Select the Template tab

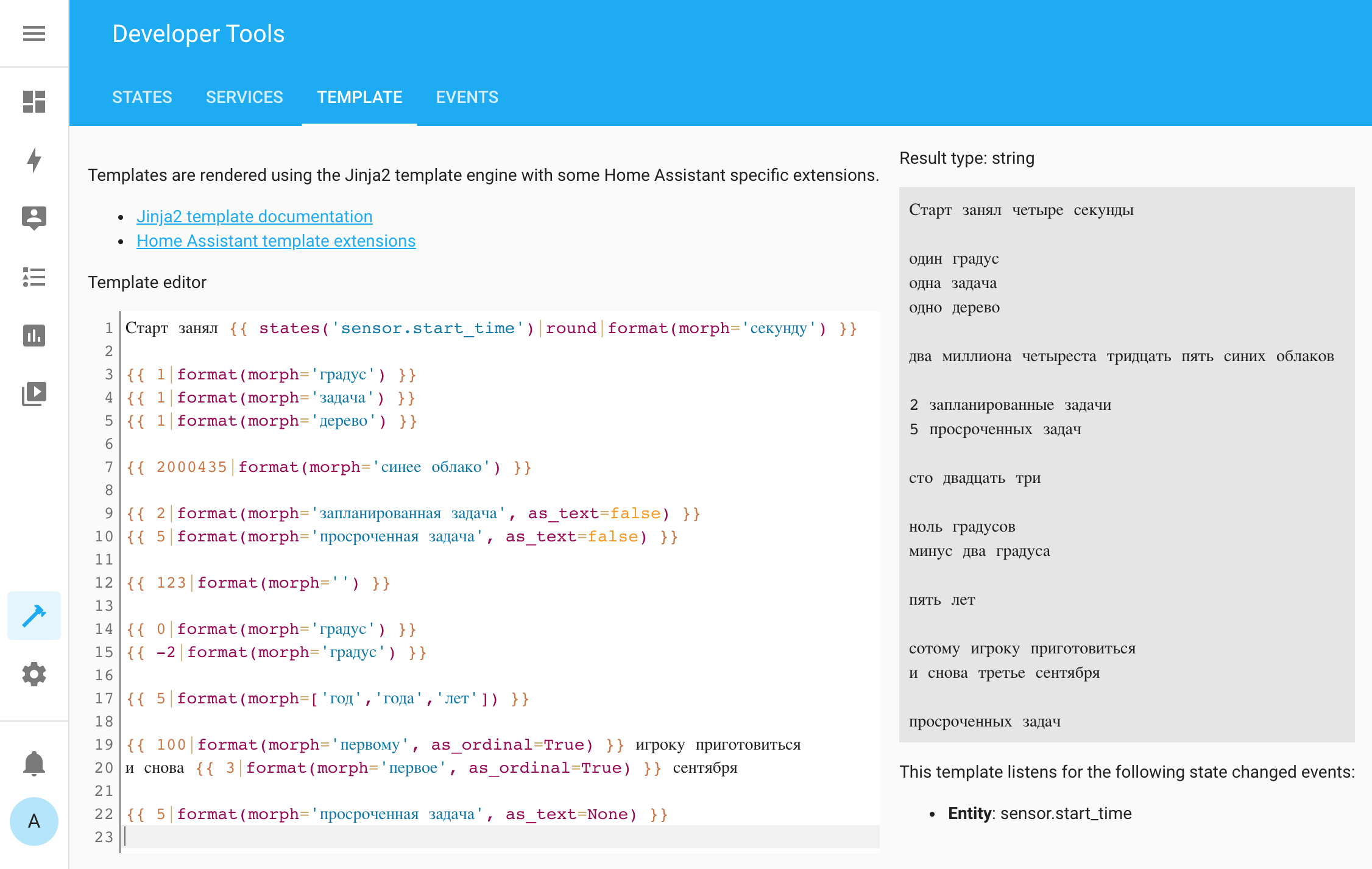[359, 97]
